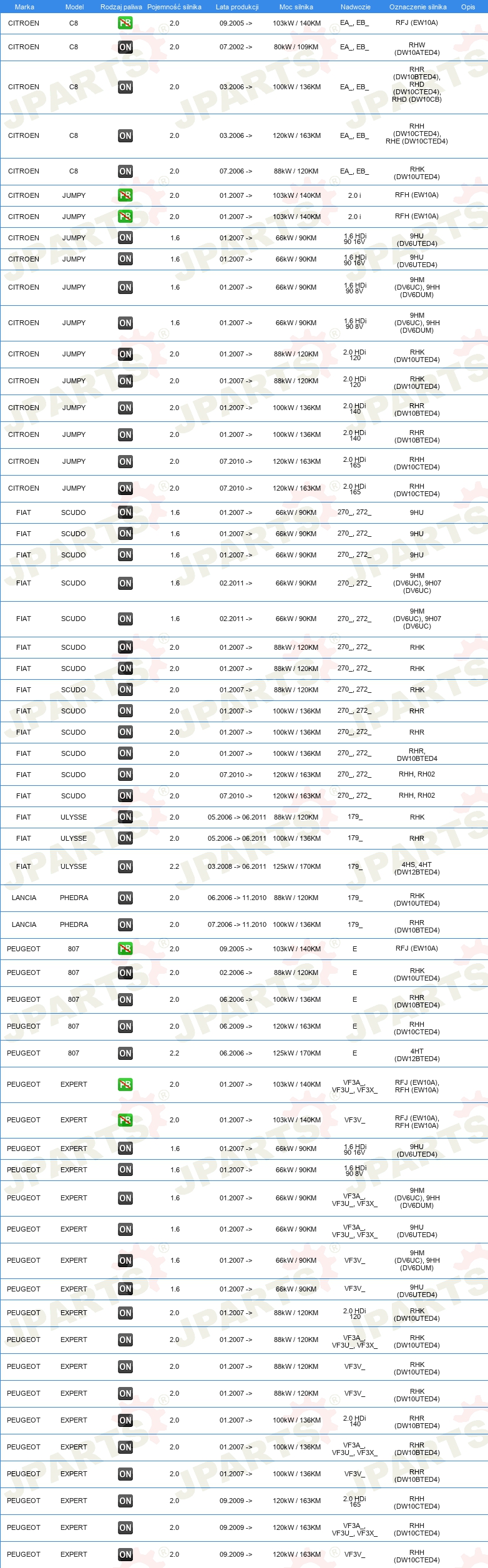Viewport: 488px width, 1568px height.
Task: Click LANCIA in the Phedra 88kW row
Action: pyautogui.click(x=24, y=898)
